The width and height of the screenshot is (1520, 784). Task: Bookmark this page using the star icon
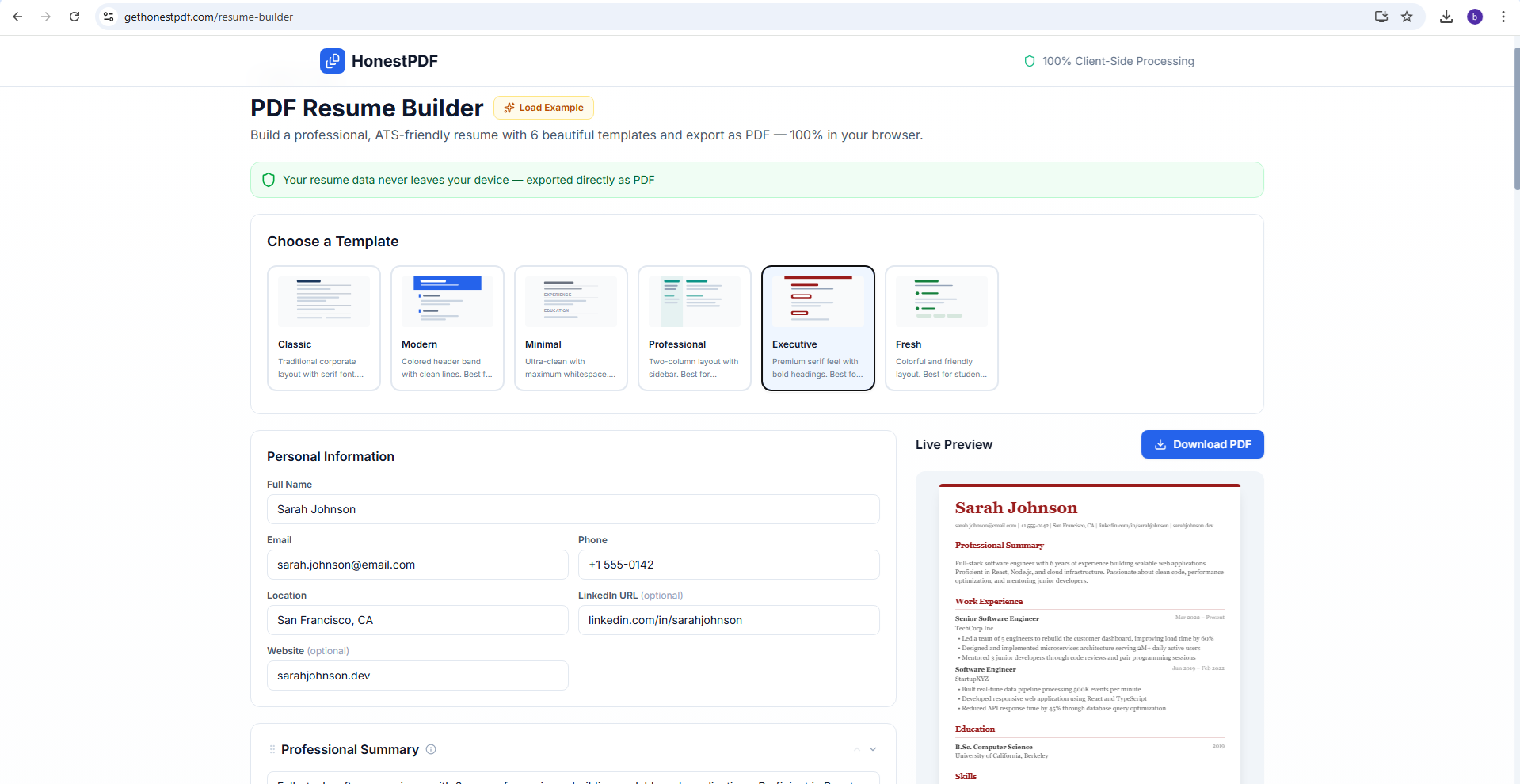[1408, 17]
